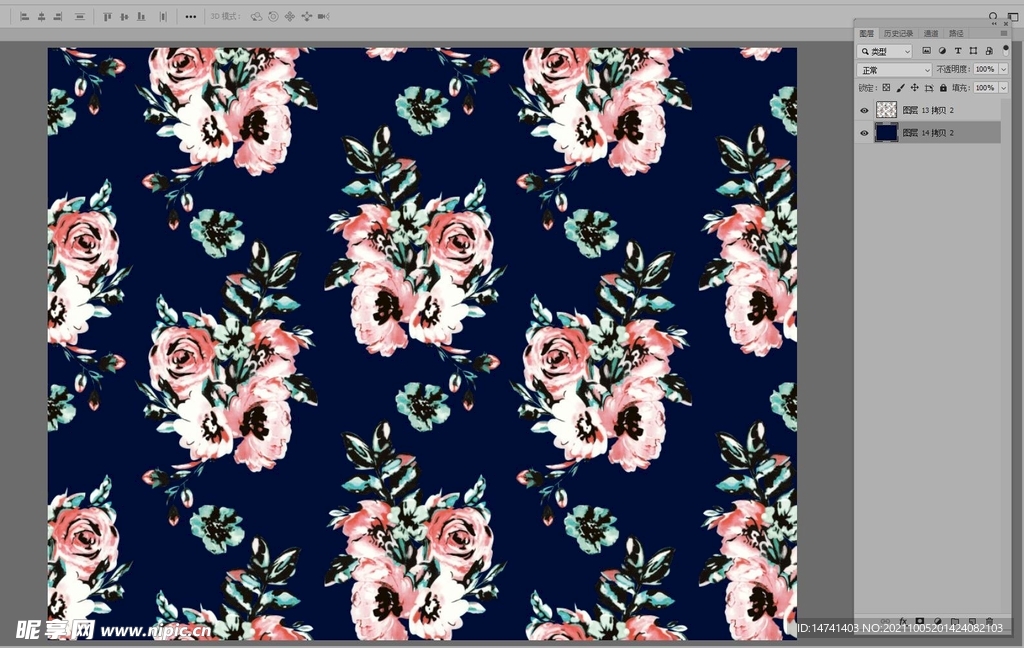The width and height of the screenshot is (1024, 648).
Task: Switch to the 路径 paths tab
Action: point(956,33)
